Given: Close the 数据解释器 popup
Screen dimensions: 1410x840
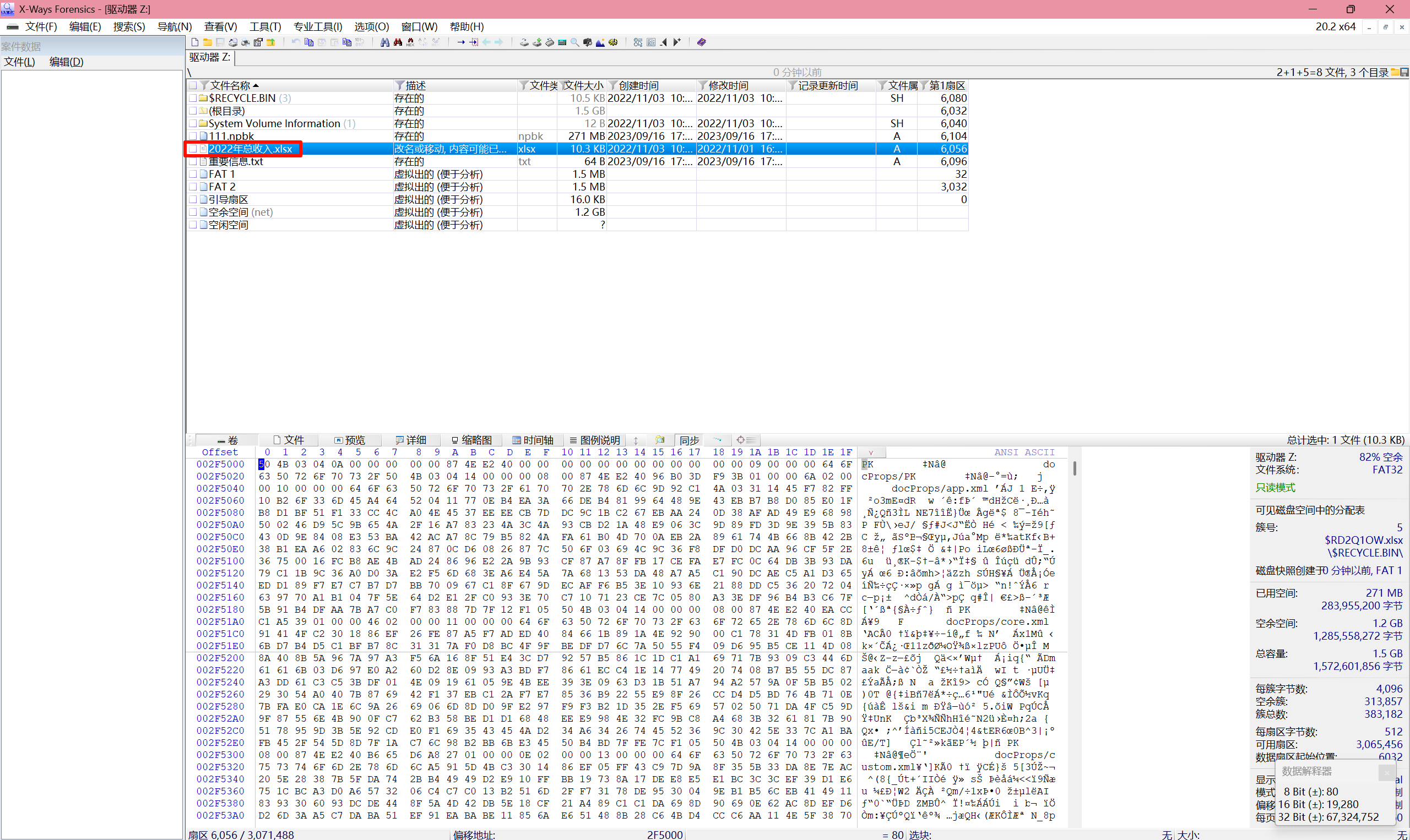Looking at the screenshot, I should coord(1386,772).
